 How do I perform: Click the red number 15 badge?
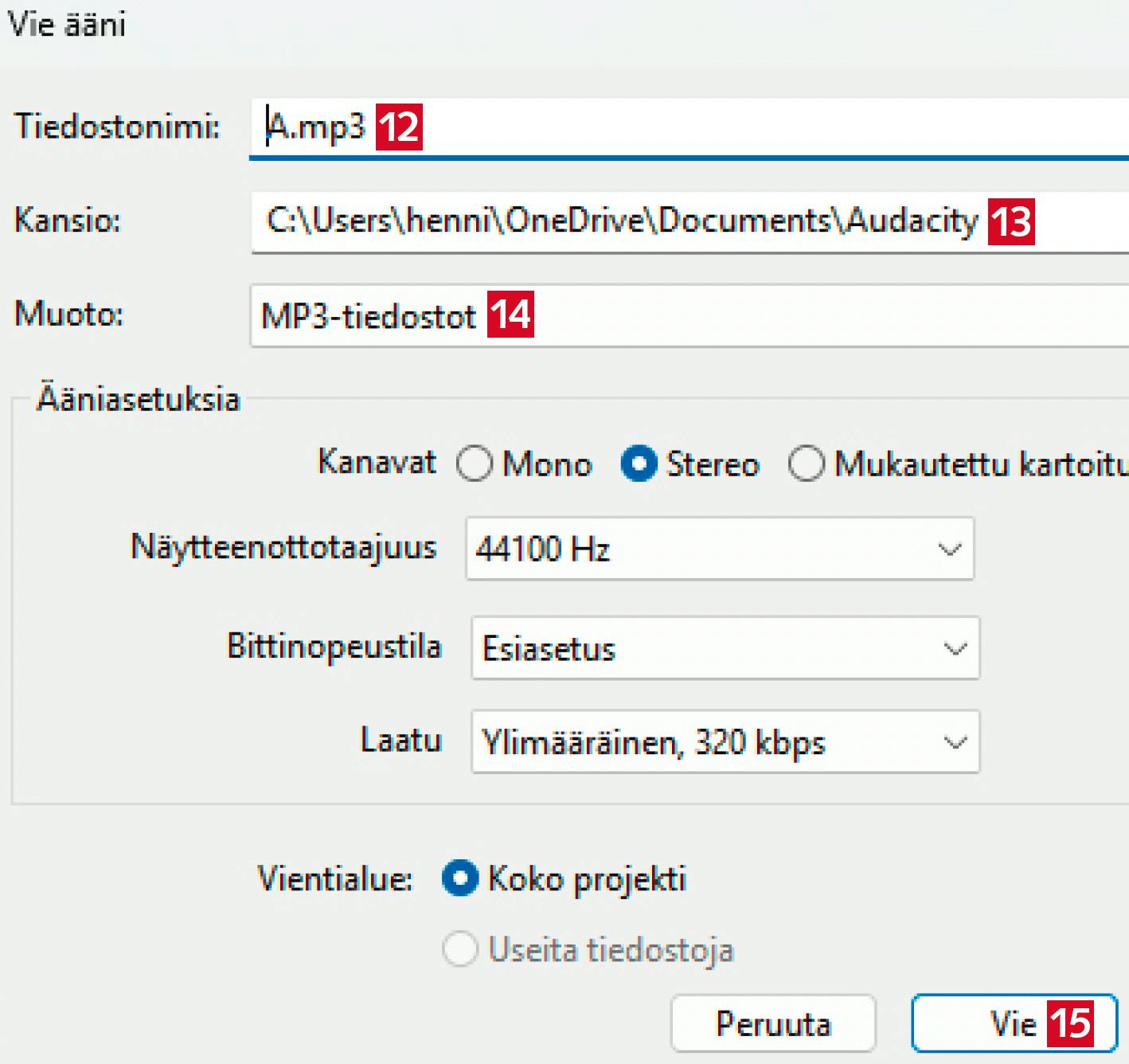pyautogui.click(x=1071, y=1023)
